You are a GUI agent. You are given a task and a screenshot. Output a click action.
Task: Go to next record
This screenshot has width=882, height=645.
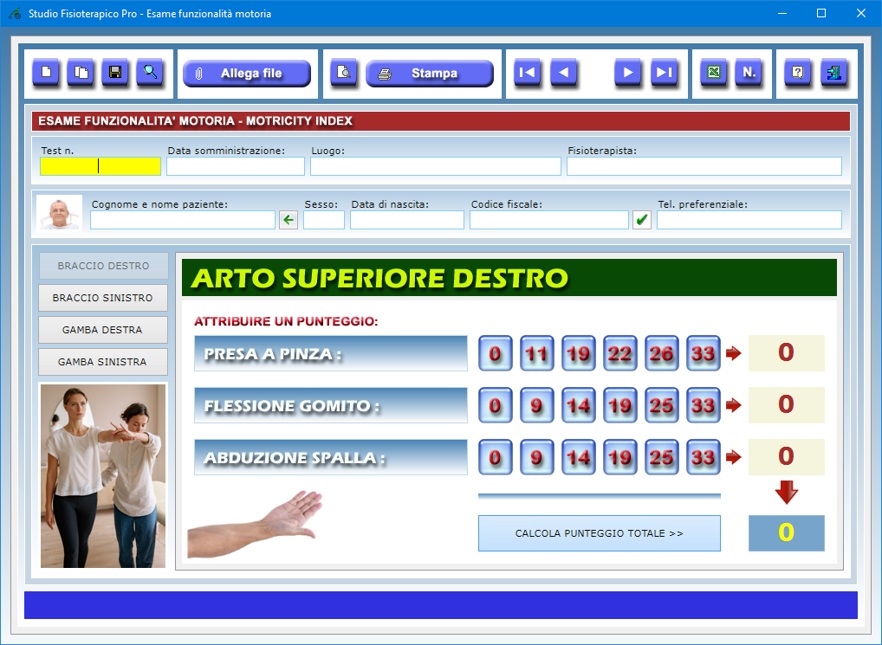pos(628,73)
